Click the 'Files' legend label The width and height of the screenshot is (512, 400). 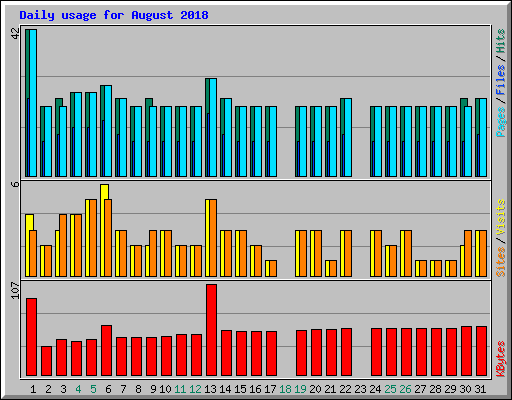[x=500, y=80]
